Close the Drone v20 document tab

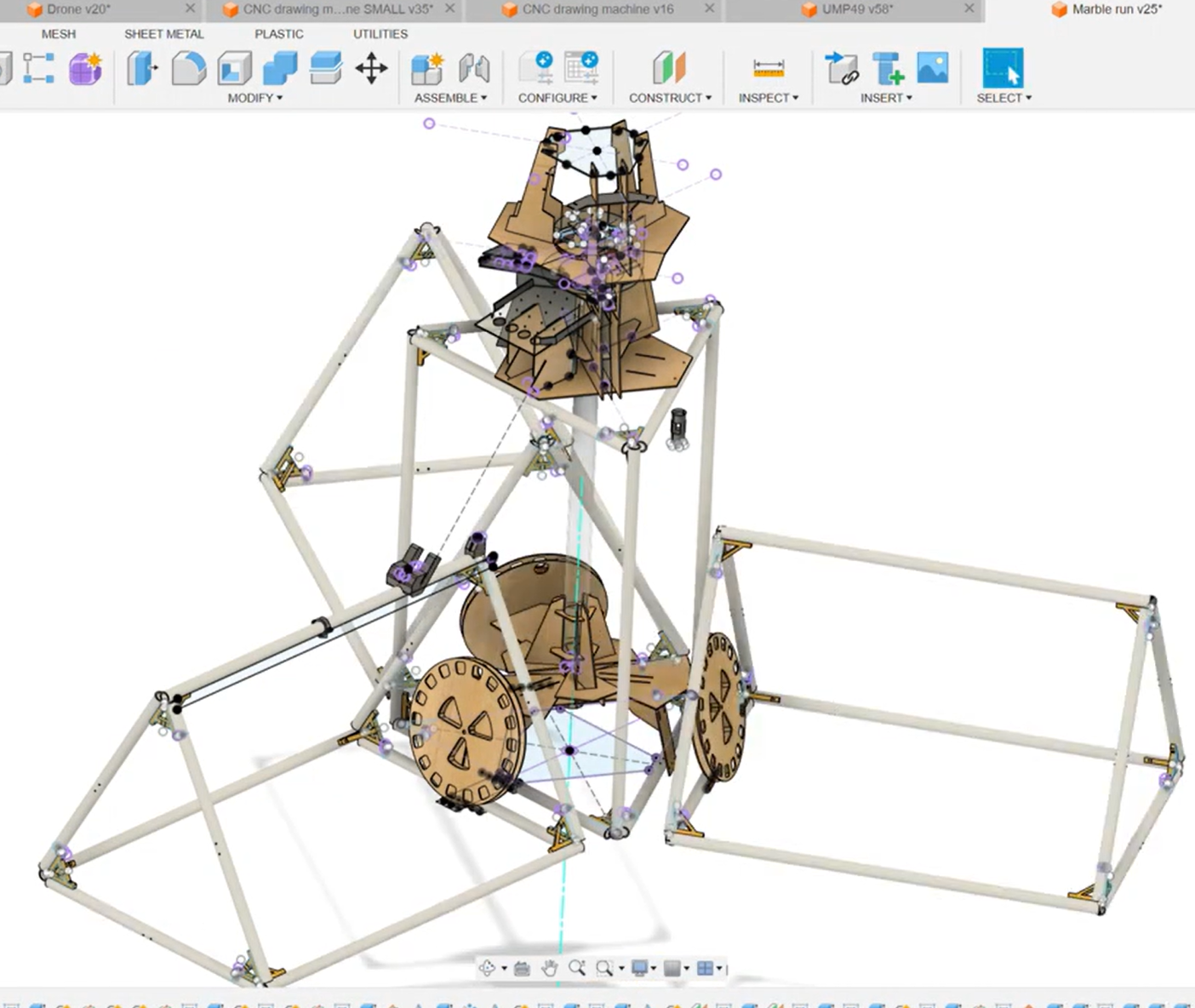click(x=190, y=9)
